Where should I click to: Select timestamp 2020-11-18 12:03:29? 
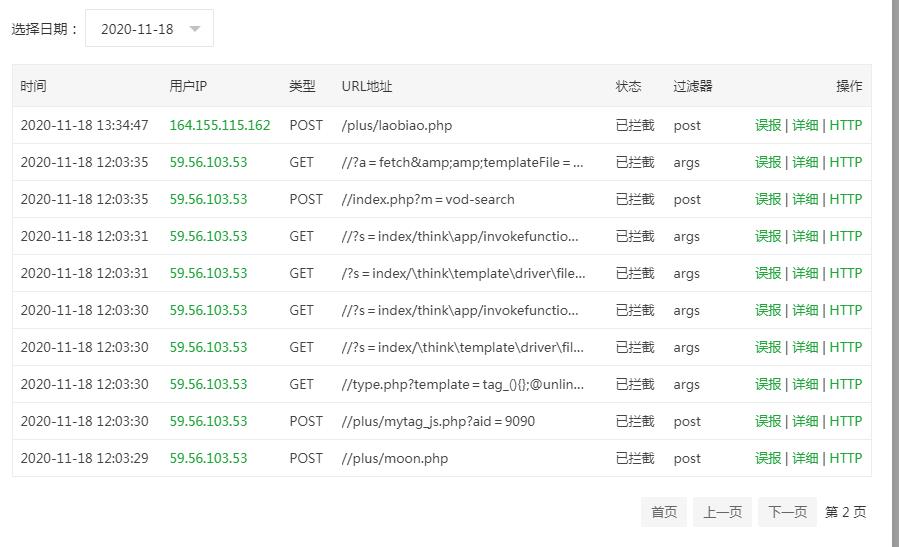84,458
